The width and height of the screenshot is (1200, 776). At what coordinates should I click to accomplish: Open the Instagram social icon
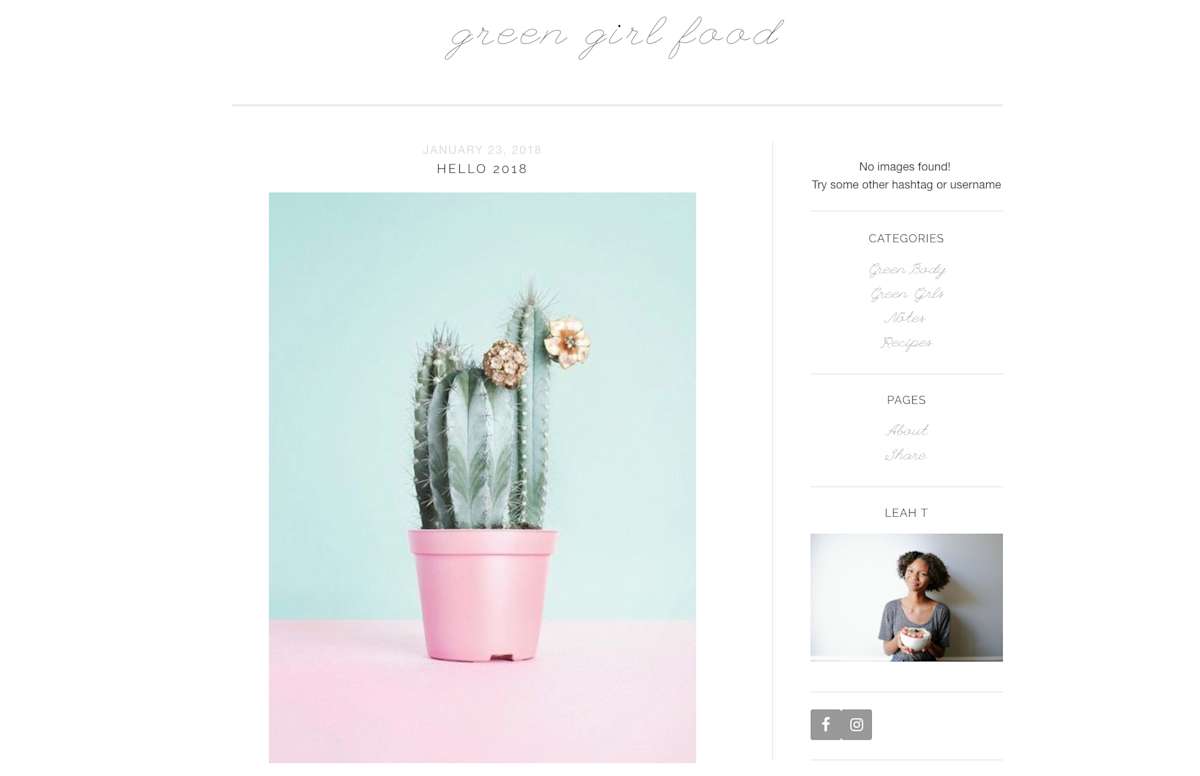[857, 724]
